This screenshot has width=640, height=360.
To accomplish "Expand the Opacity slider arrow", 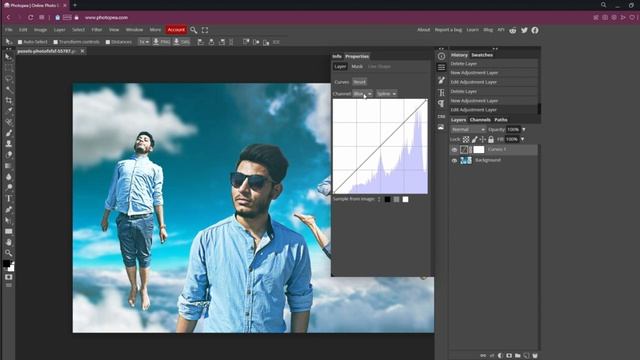I will (524, 129).
